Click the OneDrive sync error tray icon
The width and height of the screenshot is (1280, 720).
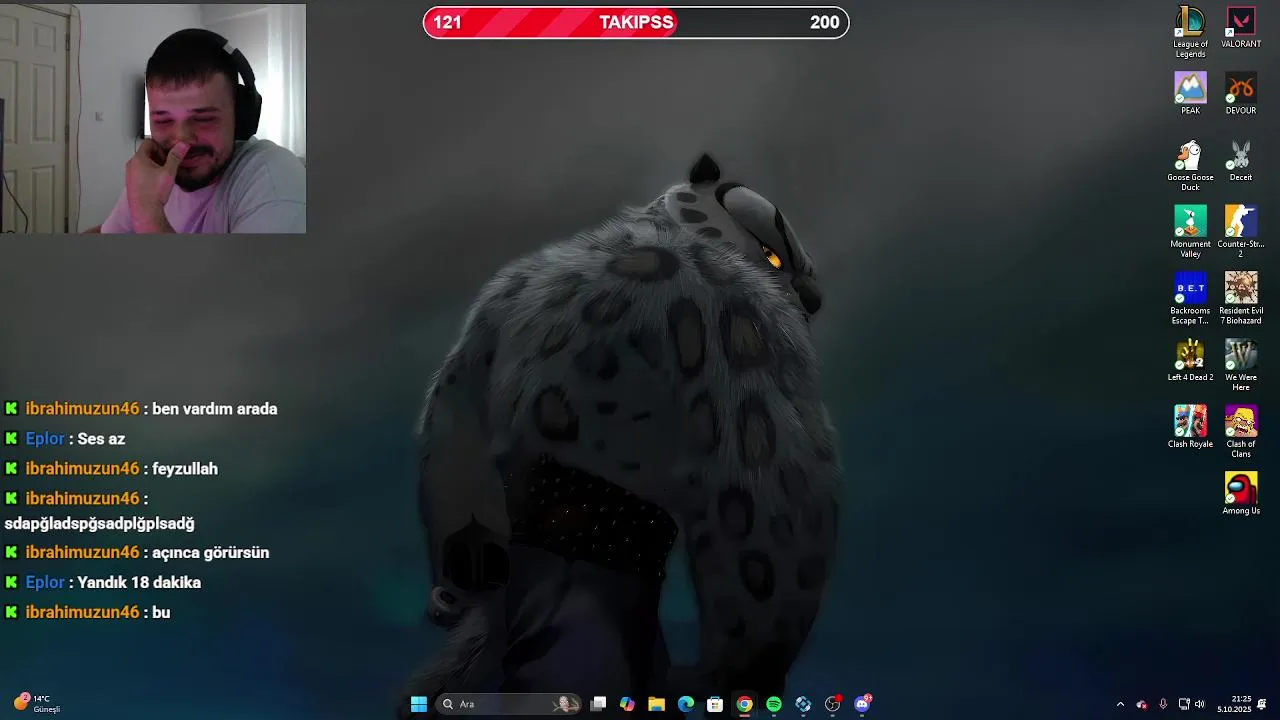(x=1142, y=704)
